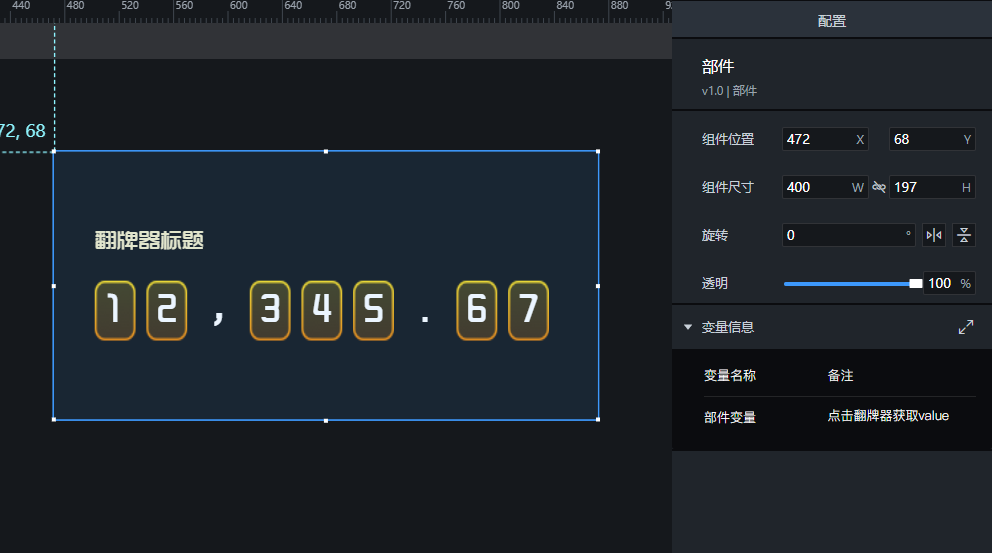
Task: Click the bottom-right corner resize handle
Action: pyautogui.click(x=598, y=420)
